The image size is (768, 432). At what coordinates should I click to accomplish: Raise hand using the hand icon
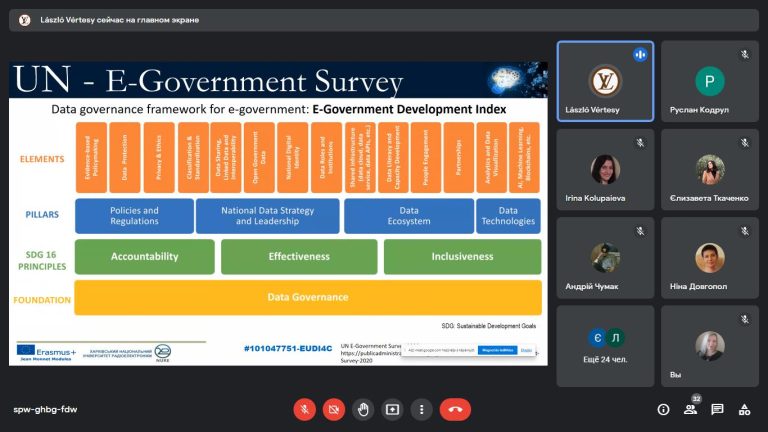[x=363, y=409]
